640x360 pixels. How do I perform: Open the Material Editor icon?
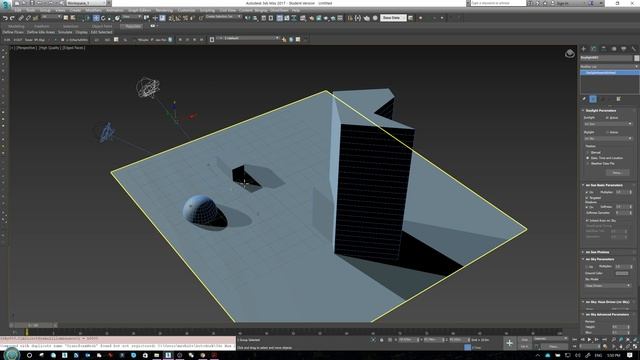click(x=303, y=18)
